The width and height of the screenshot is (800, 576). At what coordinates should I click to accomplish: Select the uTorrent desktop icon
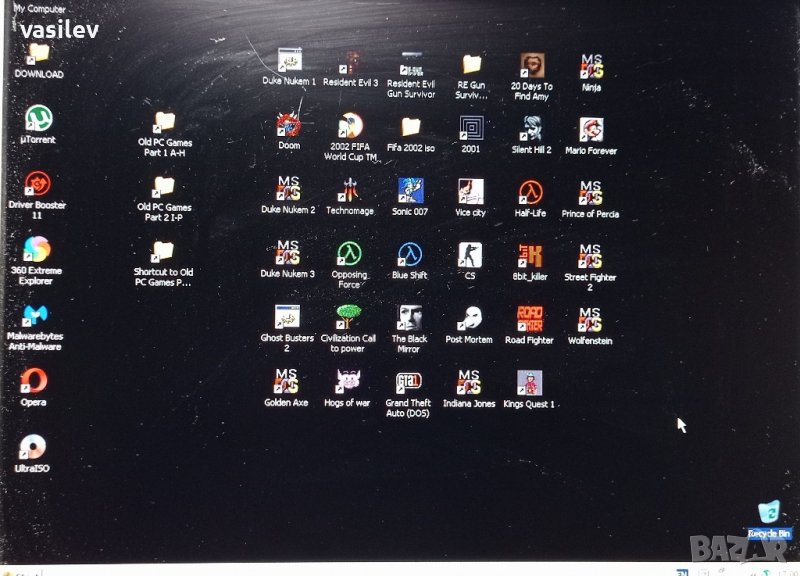point(38,119)
